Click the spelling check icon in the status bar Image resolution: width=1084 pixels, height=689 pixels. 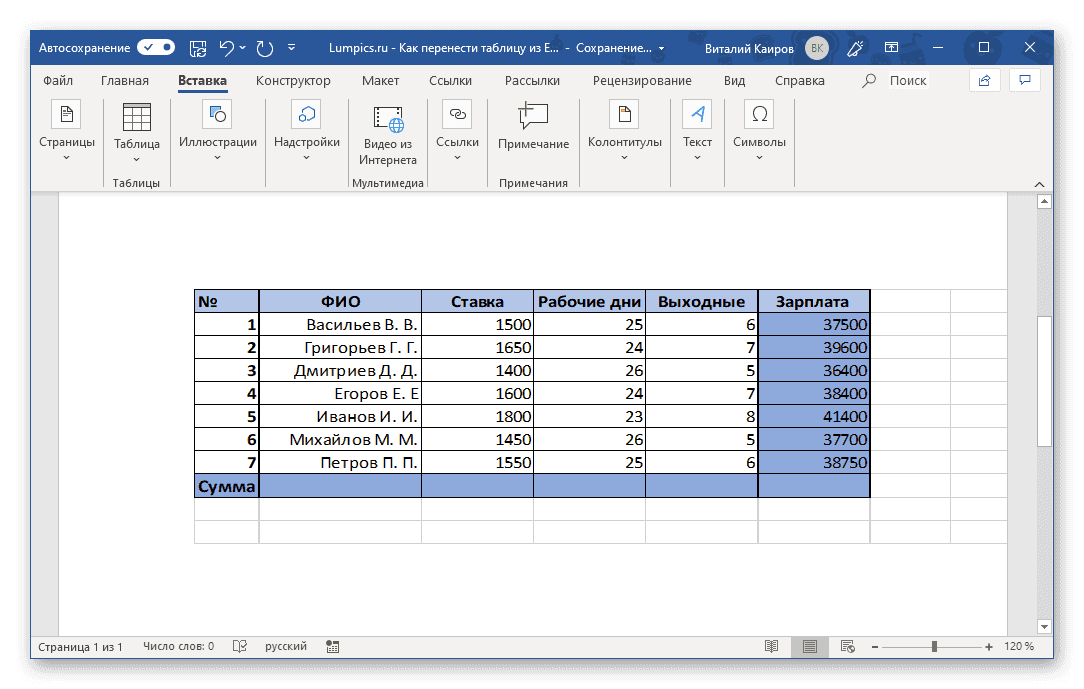click(240, 646)
